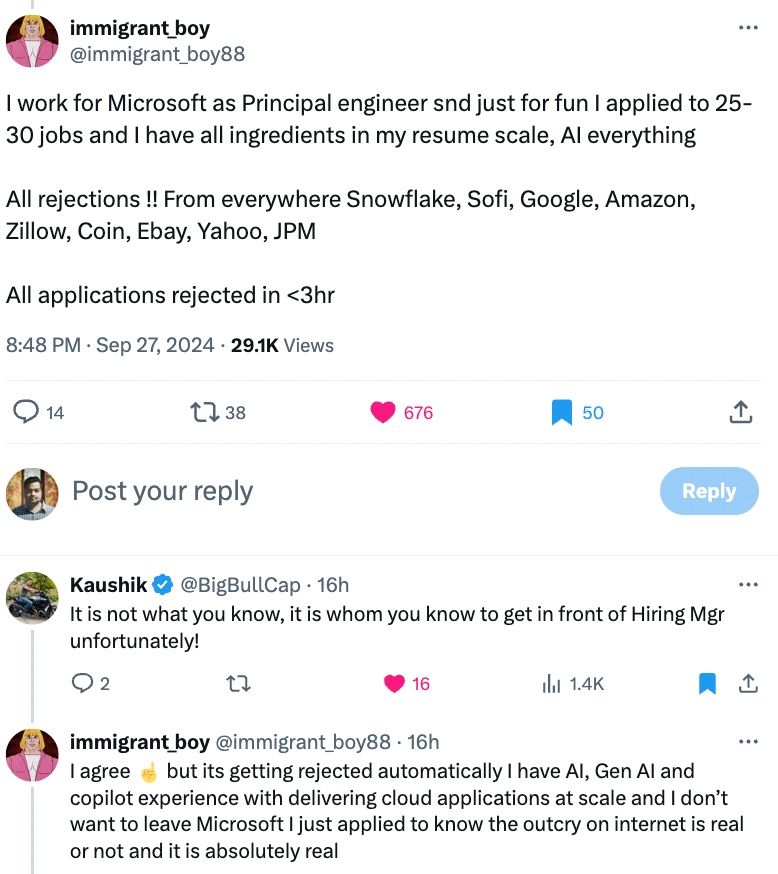Open the reply composer via the comment icon

27,412
